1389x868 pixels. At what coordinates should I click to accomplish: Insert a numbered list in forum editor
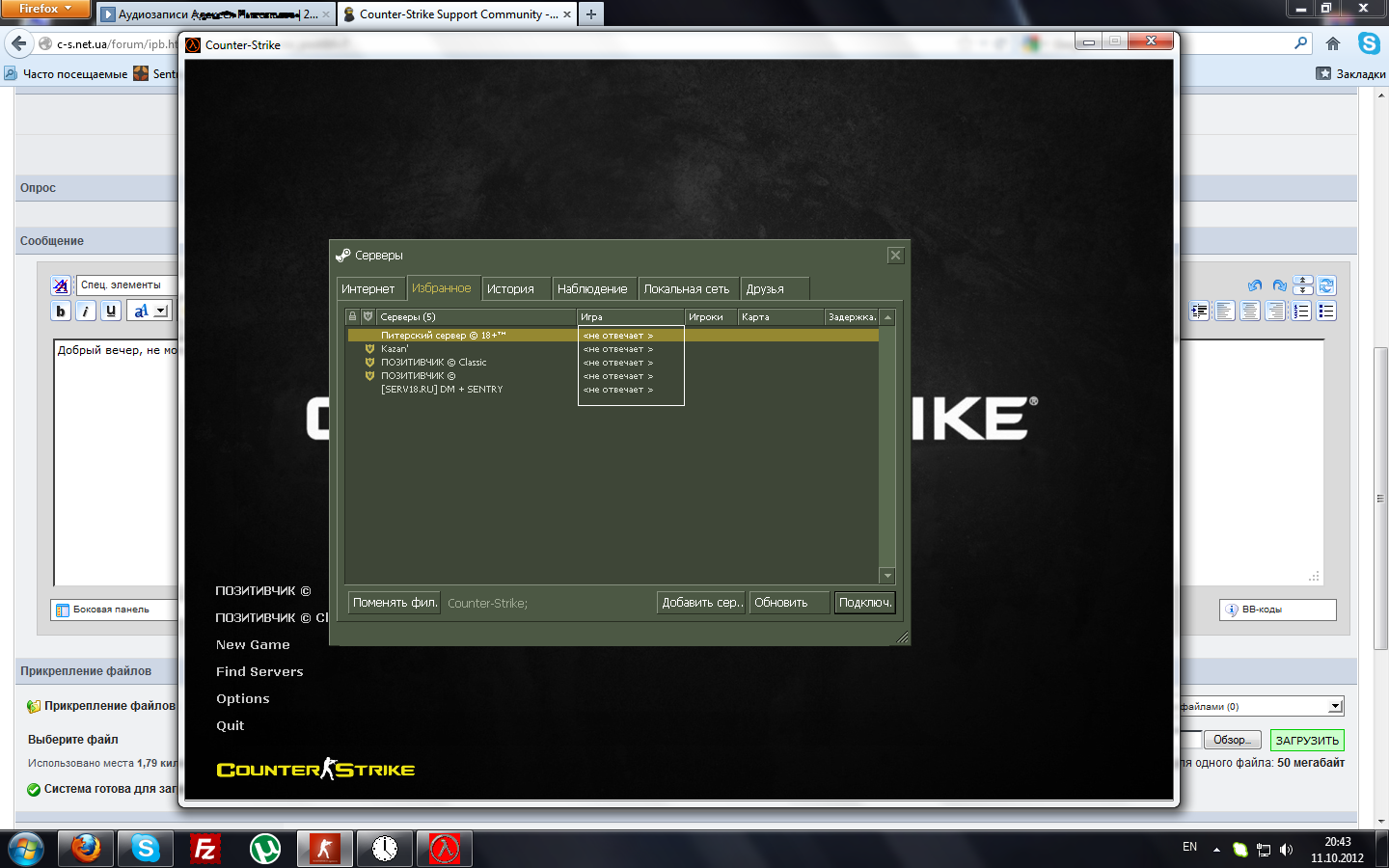(x=1301, y=311)
